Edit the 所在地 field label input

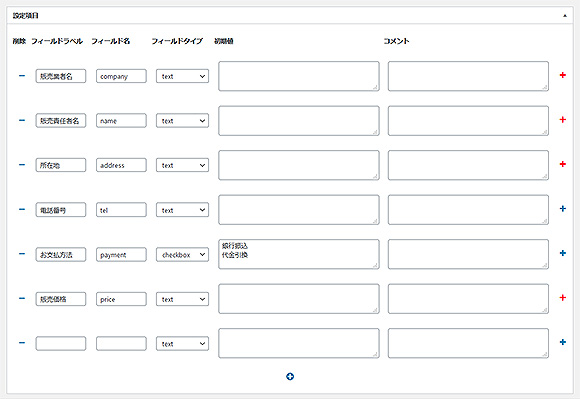(x=61, y=165)
